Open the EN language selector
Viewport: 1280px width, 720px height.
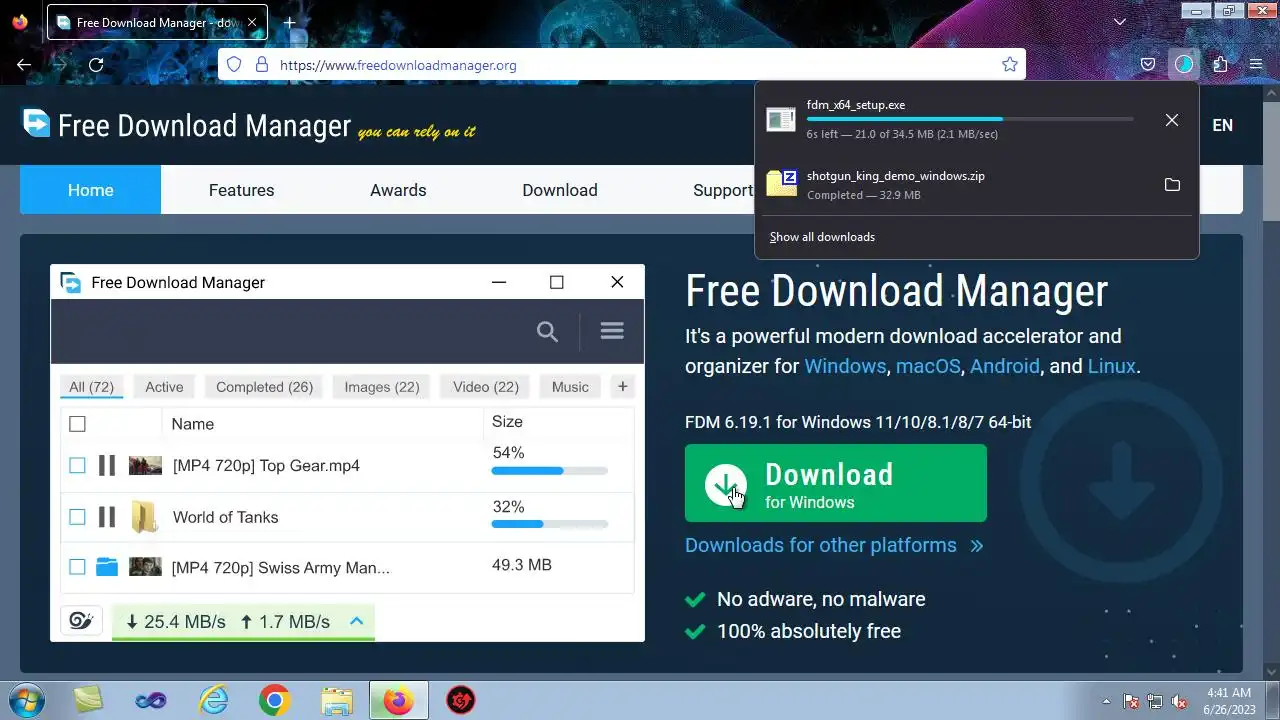tap(1222, 125)
